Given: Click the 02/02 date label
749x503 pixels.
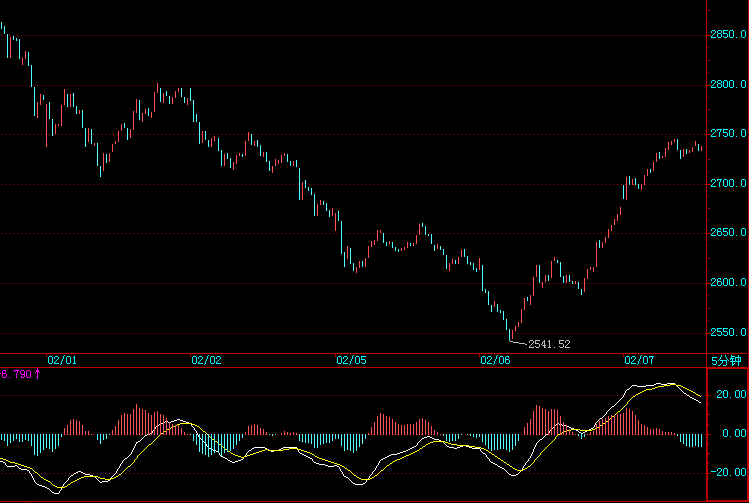Looking at the screenshot, I should [x=206, y=359].
